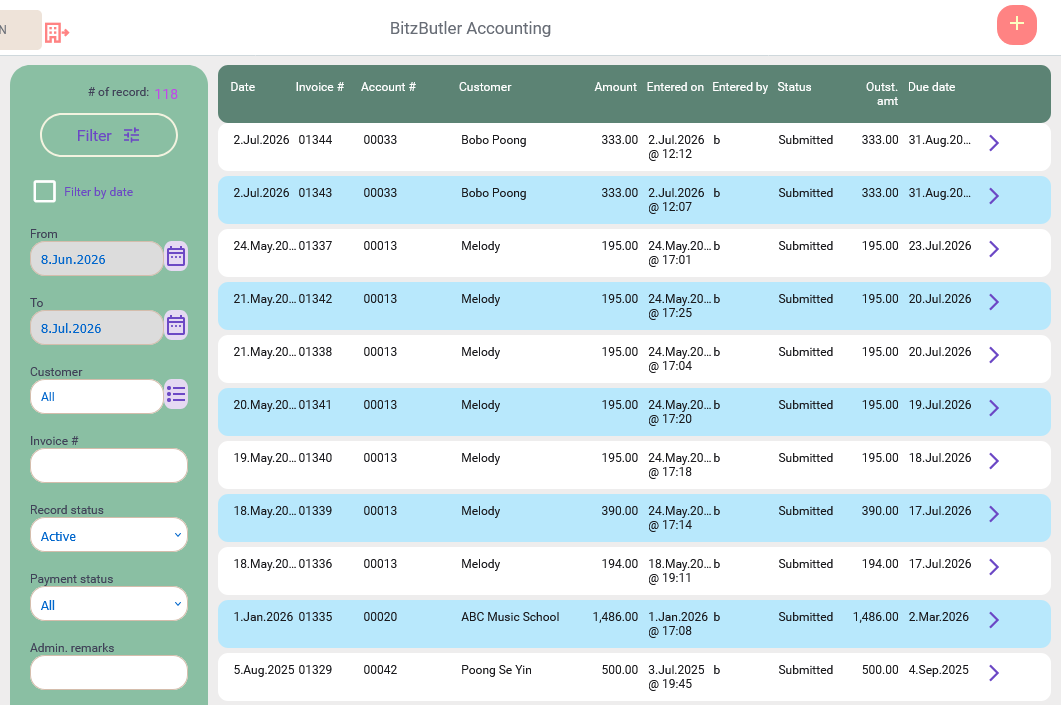The height and width of the screenshot is (705, 1061).
Task: Click the Status column header
Action: click(794, 87)
